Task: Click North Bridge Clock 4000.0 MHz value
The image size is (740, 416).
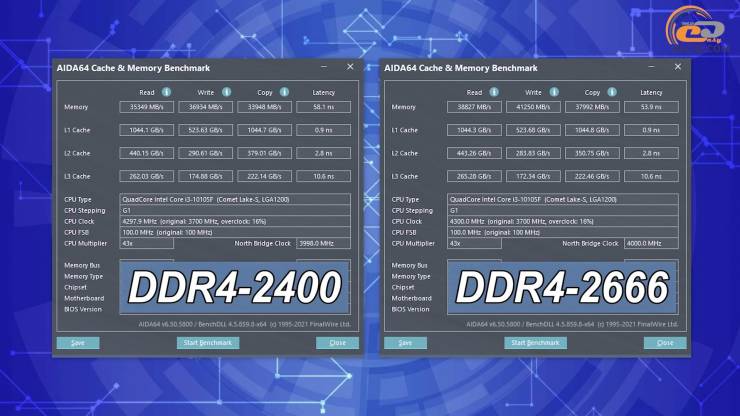Action: click(x=651, y=244)
